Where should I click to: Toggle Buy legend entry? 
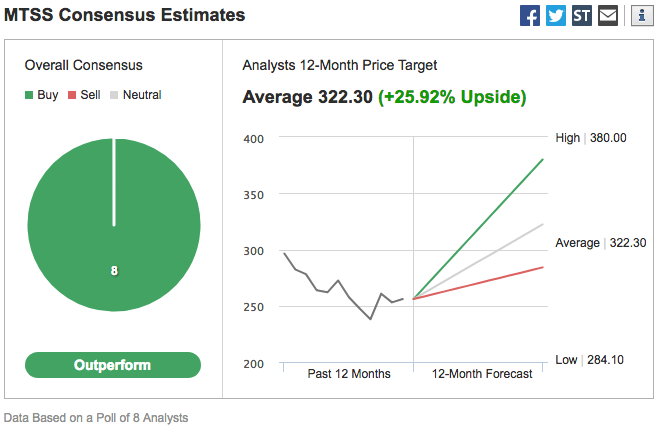pos(42,95)
